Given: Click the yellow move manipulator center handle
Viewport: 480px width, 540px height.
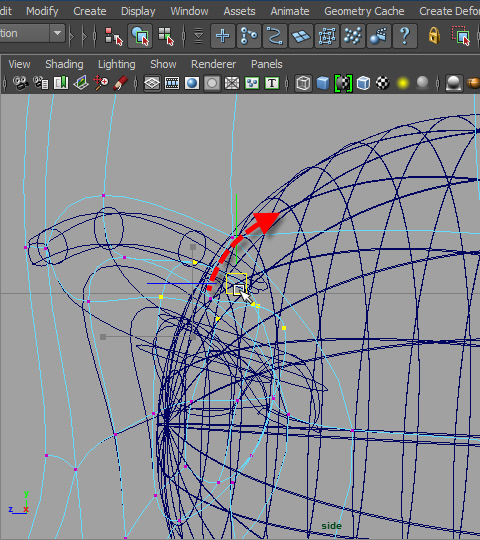Looking at the screenshot, I should [x=236, y=283].
